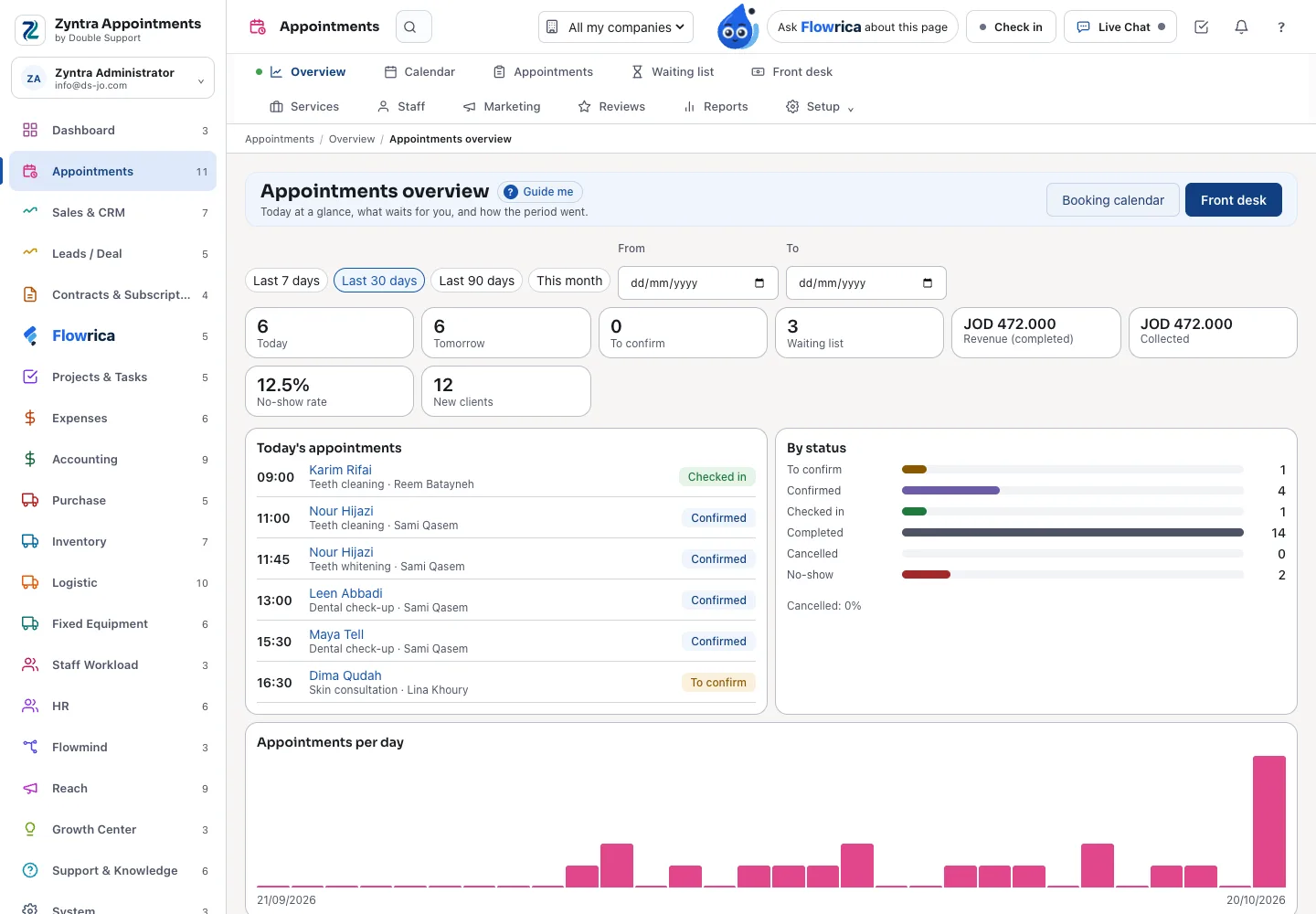
Task: Click the search magnifier icon
Action: 410,27
